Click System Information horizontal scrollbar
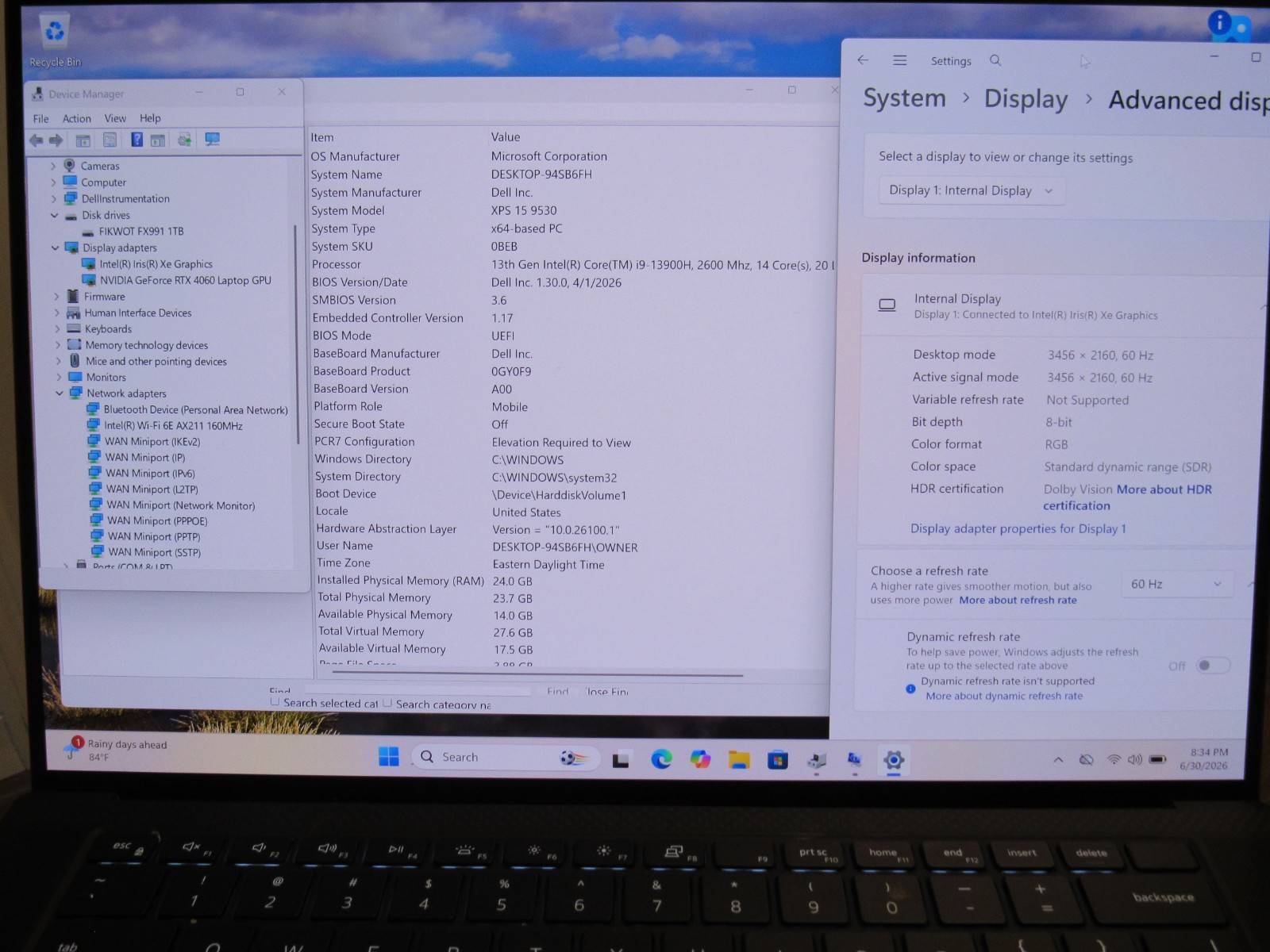 (537, 674)
